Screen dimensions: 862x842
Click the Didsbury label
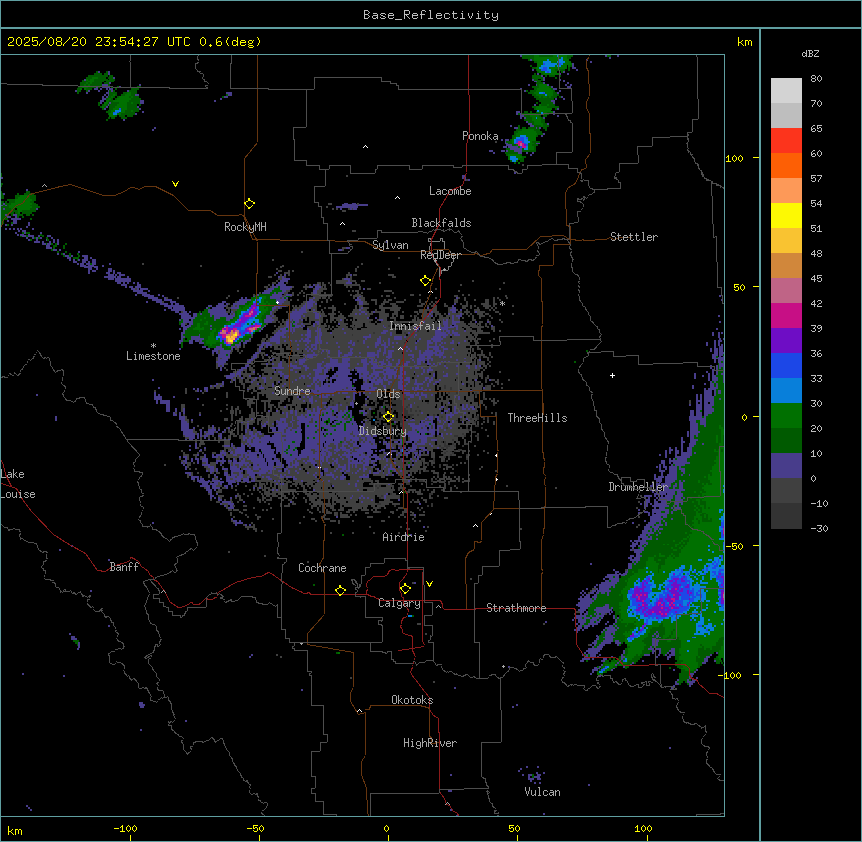[382, 431]
